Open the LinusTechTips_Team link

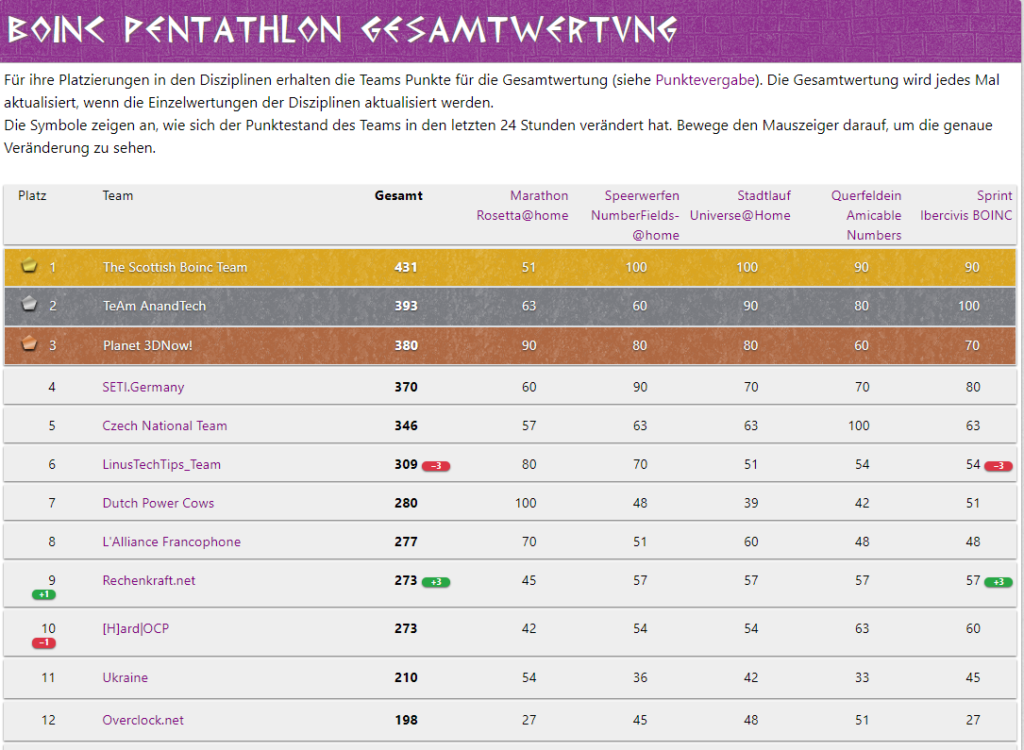coord(161,464)
